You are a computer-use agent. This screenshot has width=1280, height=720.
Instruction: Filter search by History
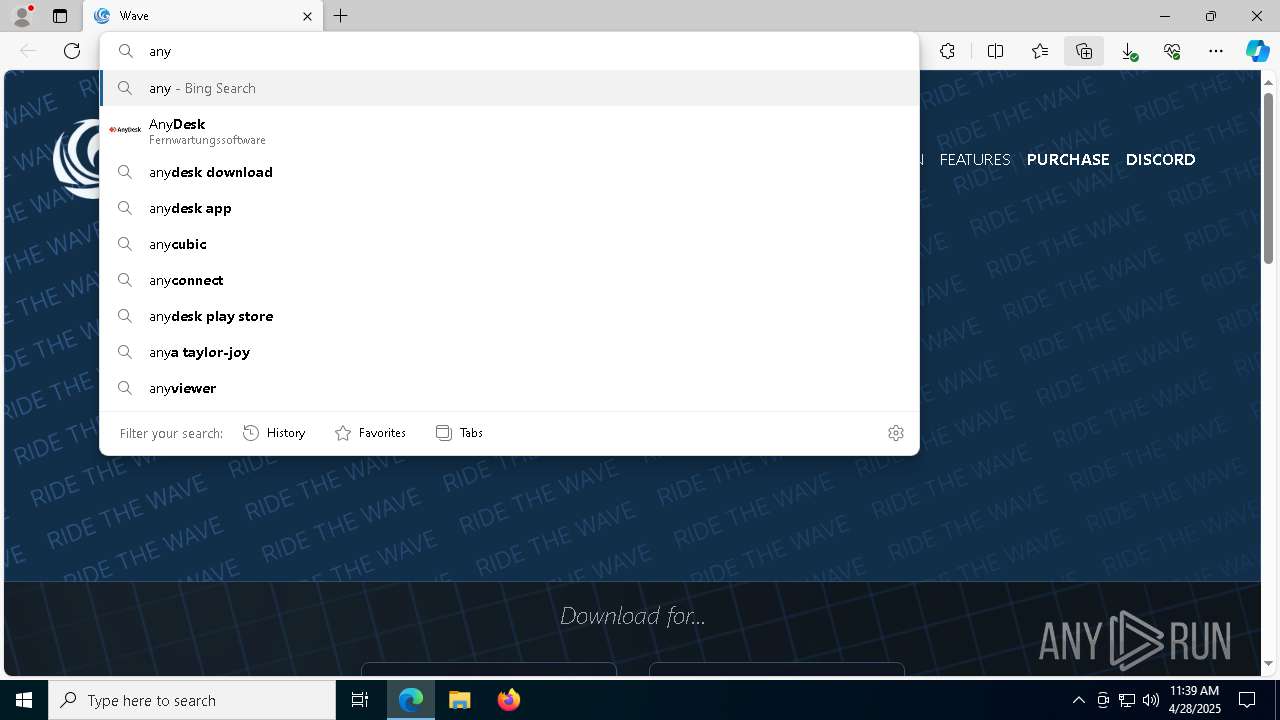(274, 433)
